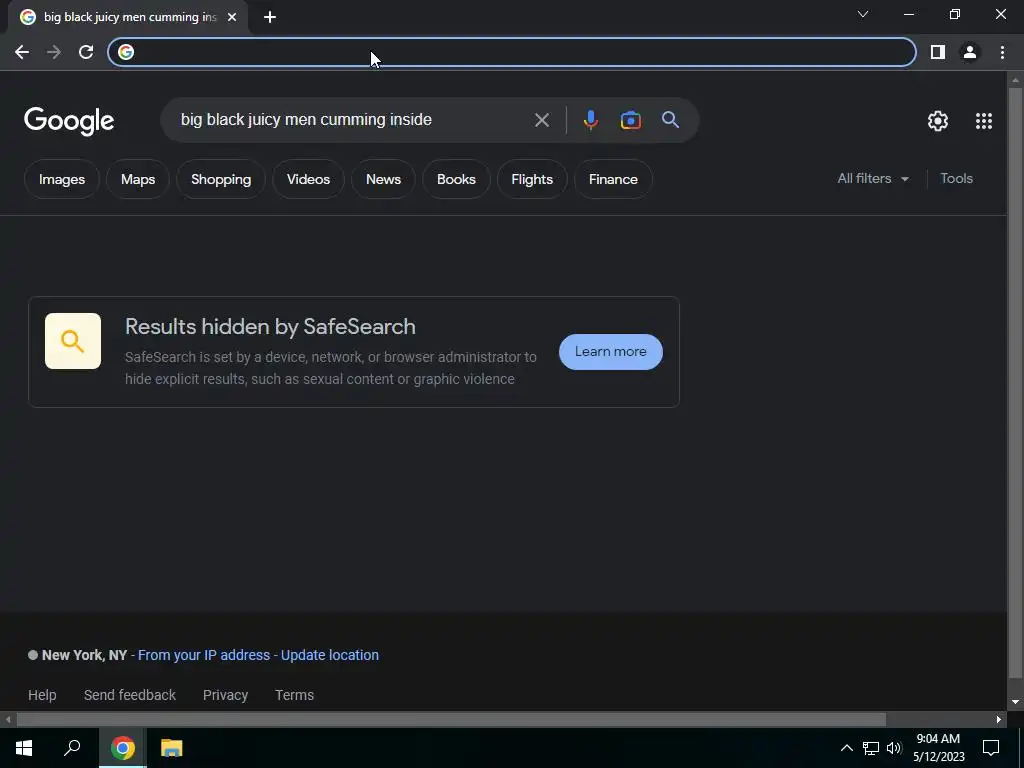1024x768 pixels.
Task: Switch to News results
Action: [383, 179]
